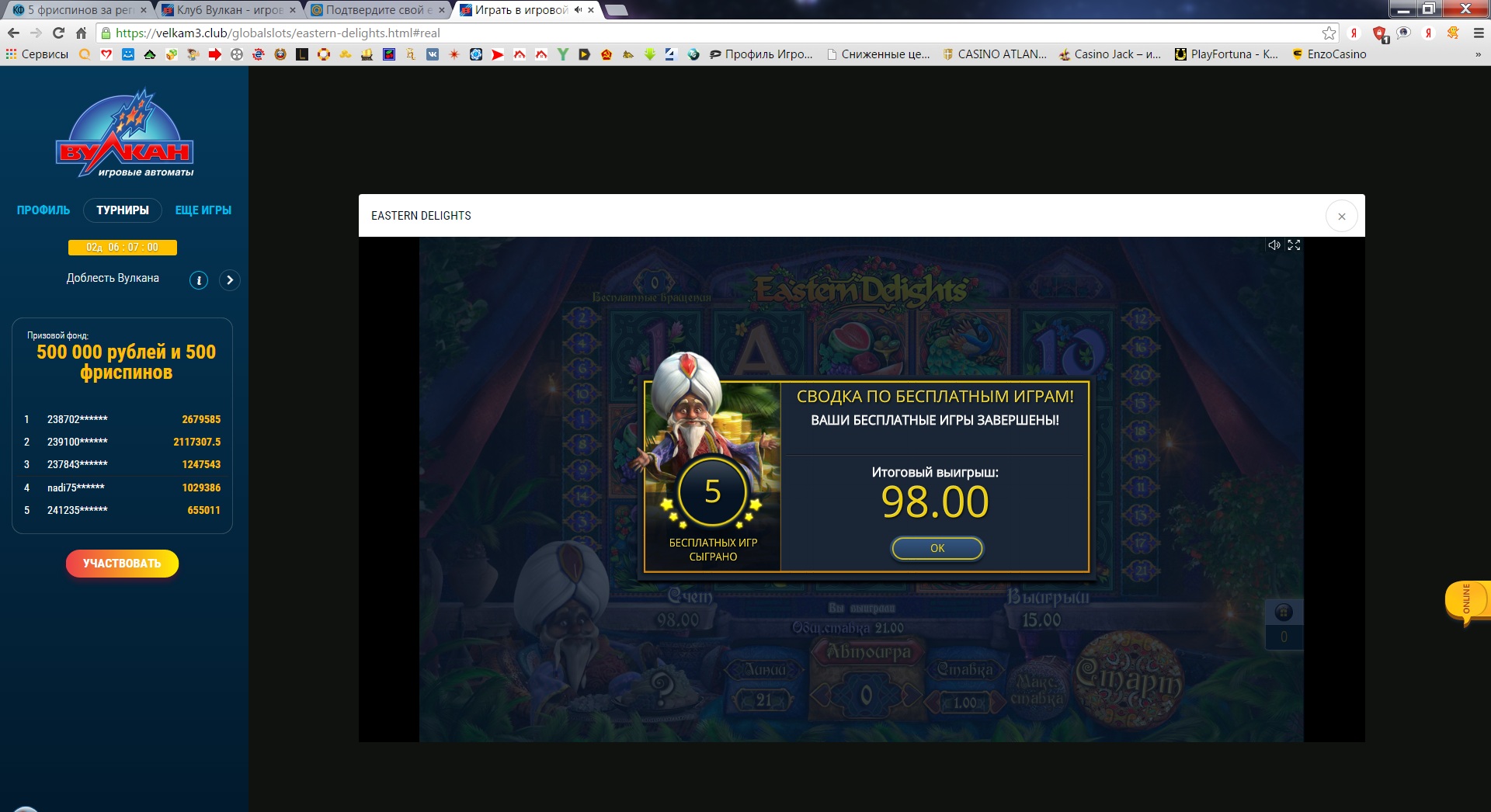Open the browser home page
Screen dimensions: 1491x812
(81, 33)
